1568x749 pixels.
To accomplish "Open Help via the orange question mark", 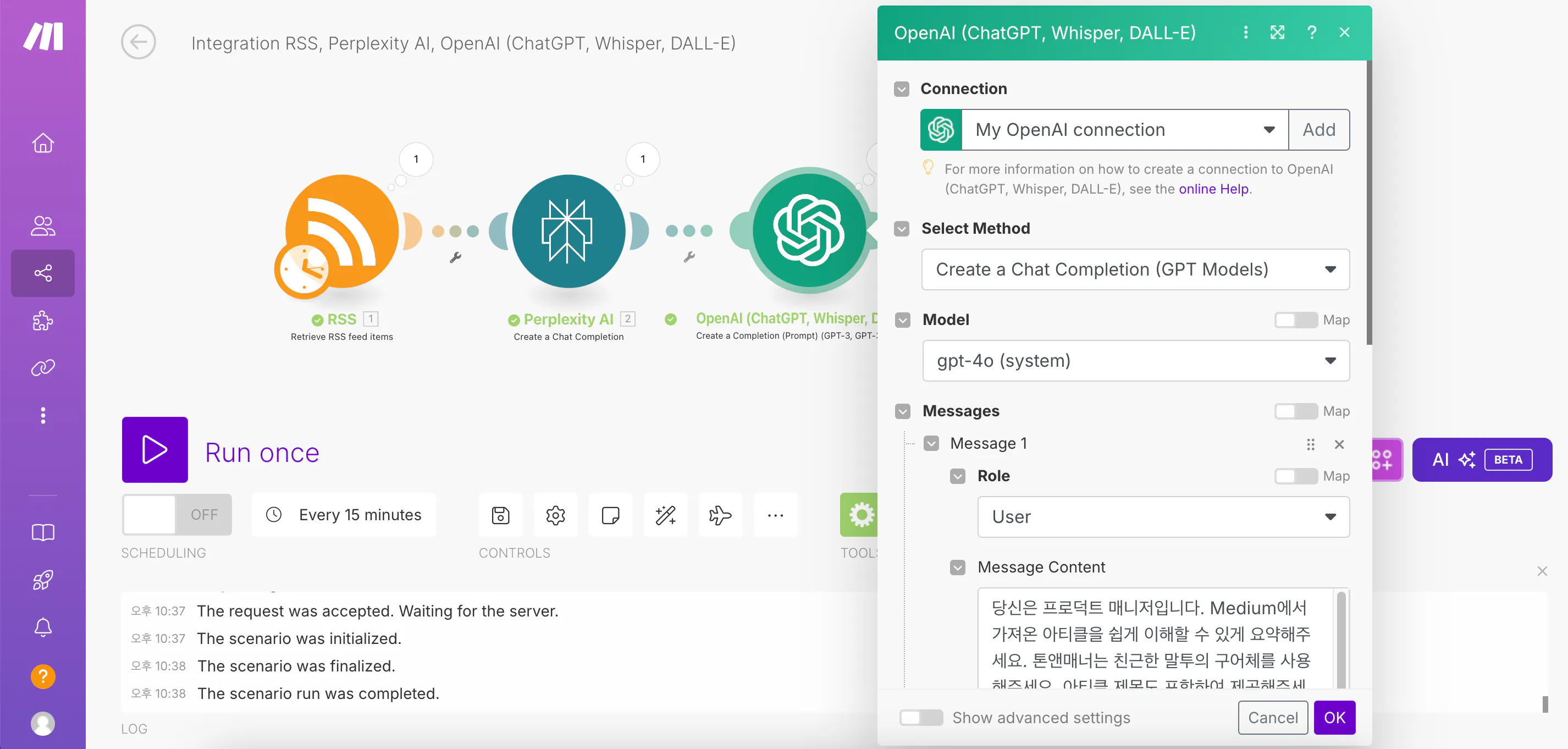I will [43, 676].
